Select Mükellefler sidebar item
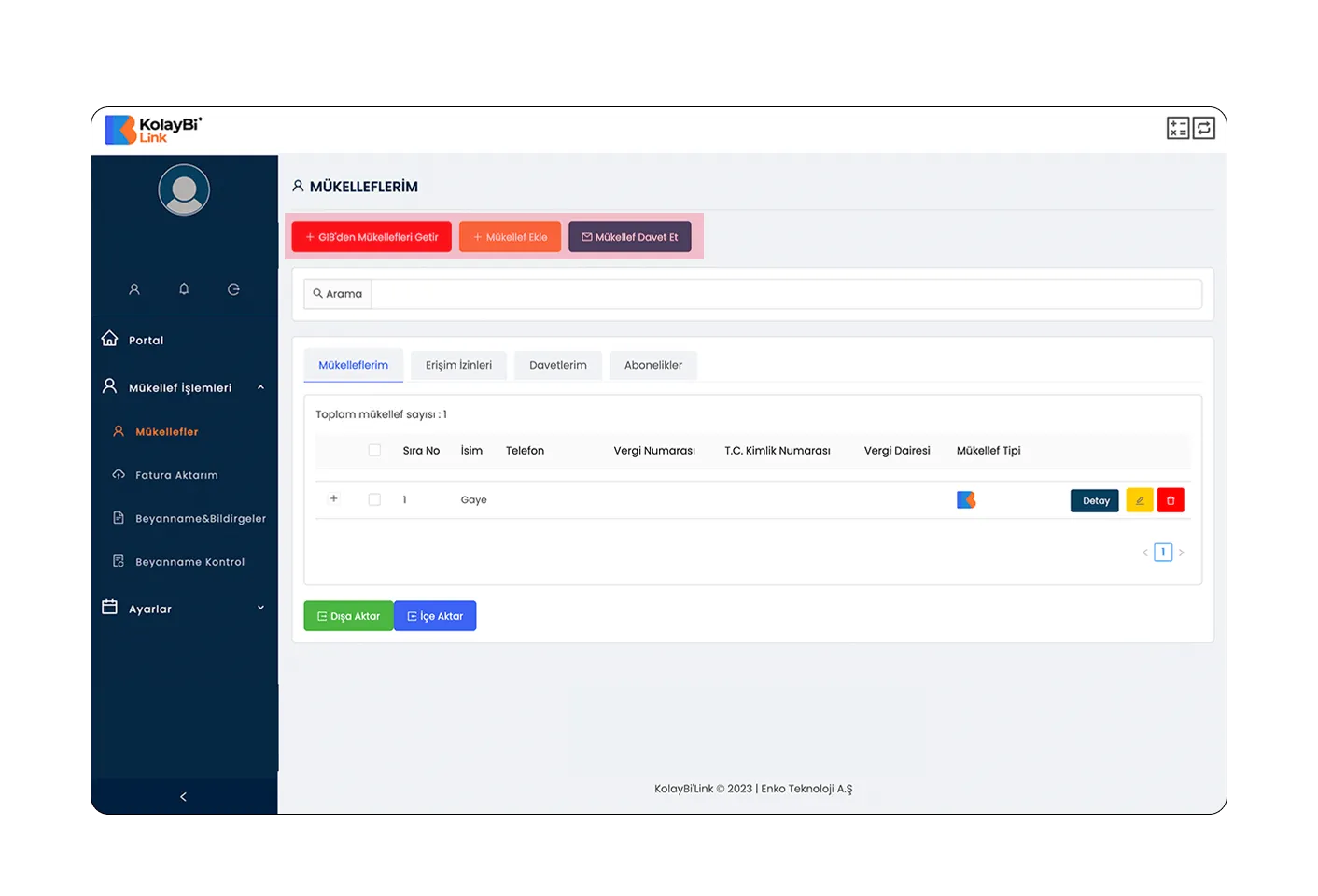Viewport: 1318px width, 896px height. 167,431
